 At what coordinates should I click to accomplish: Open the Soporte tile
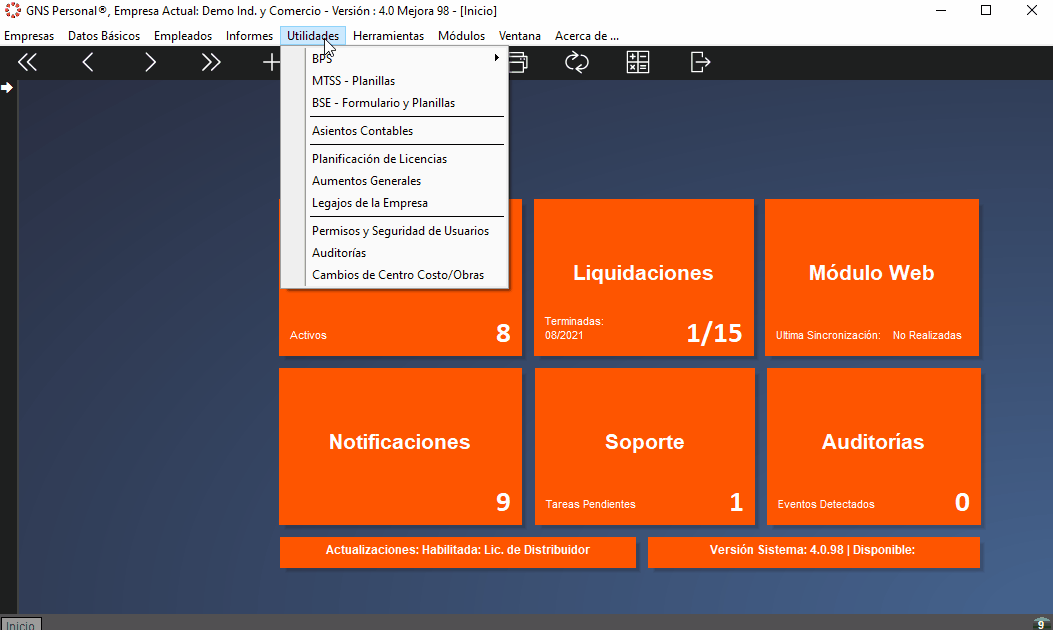(645, 446)
